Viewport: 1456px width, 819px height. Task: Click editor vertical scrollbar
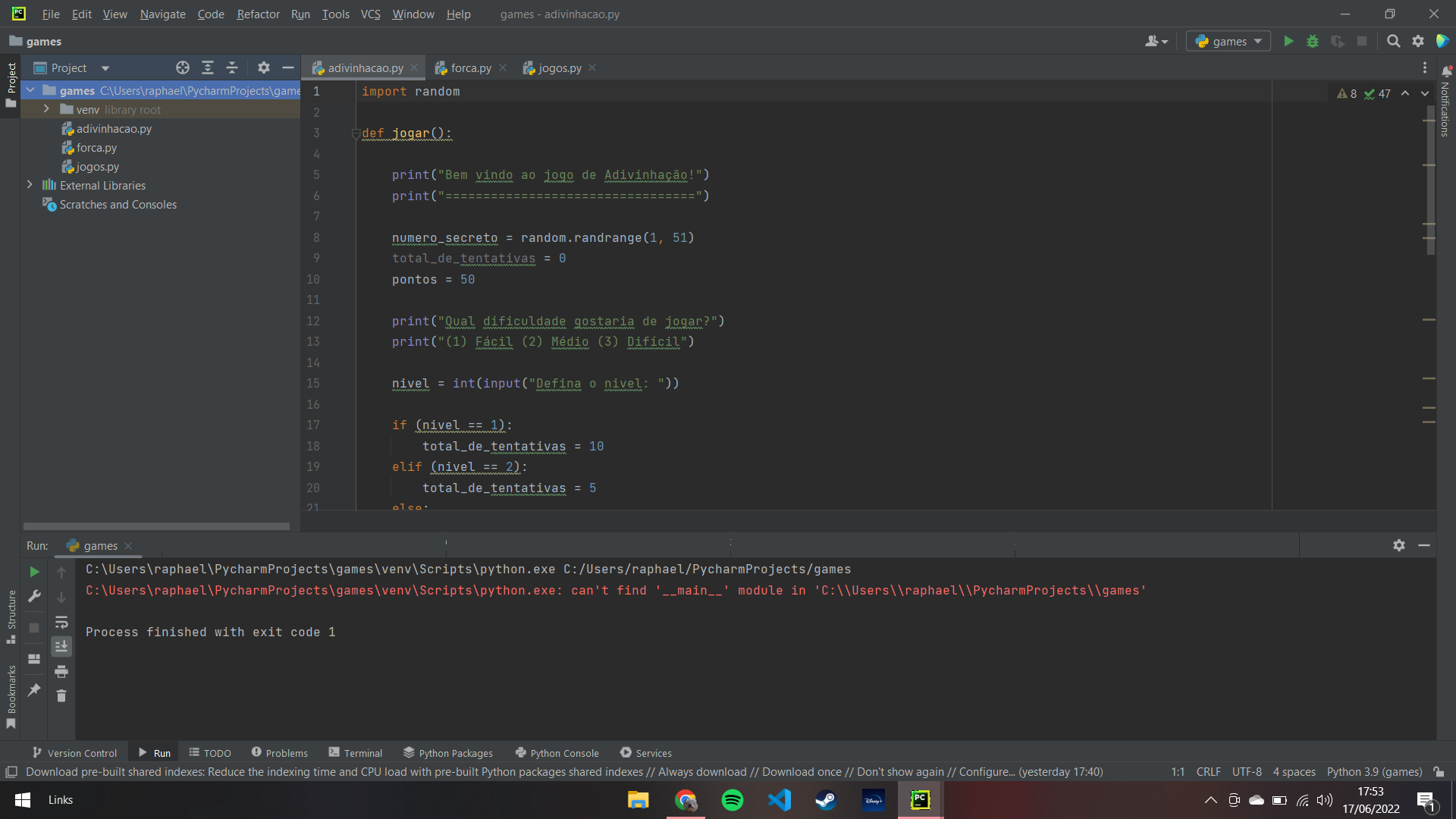click(x=1430, y=181)
